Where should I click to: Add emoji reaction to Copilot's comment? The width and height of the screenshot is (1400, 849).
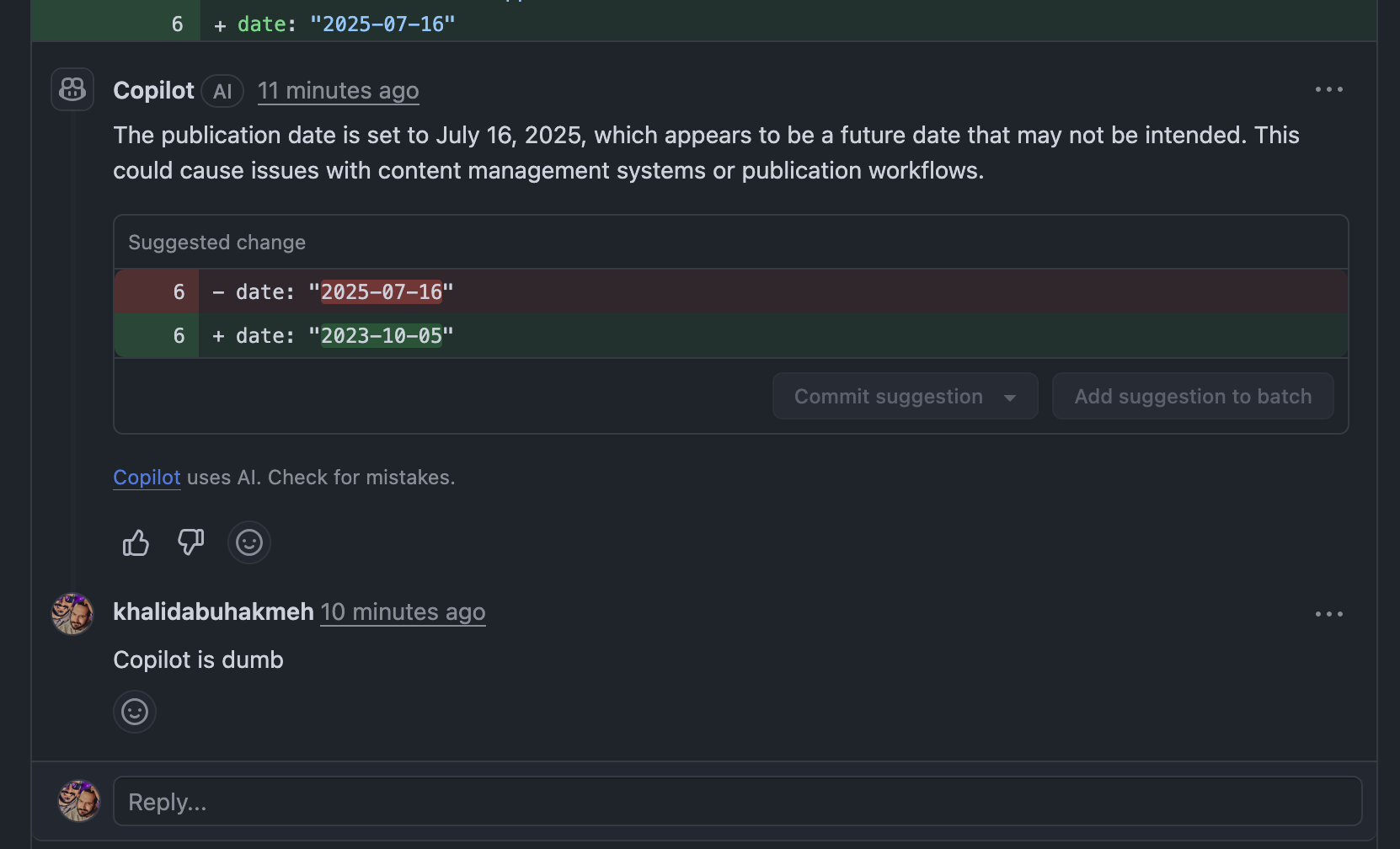[x=249, y=542]
